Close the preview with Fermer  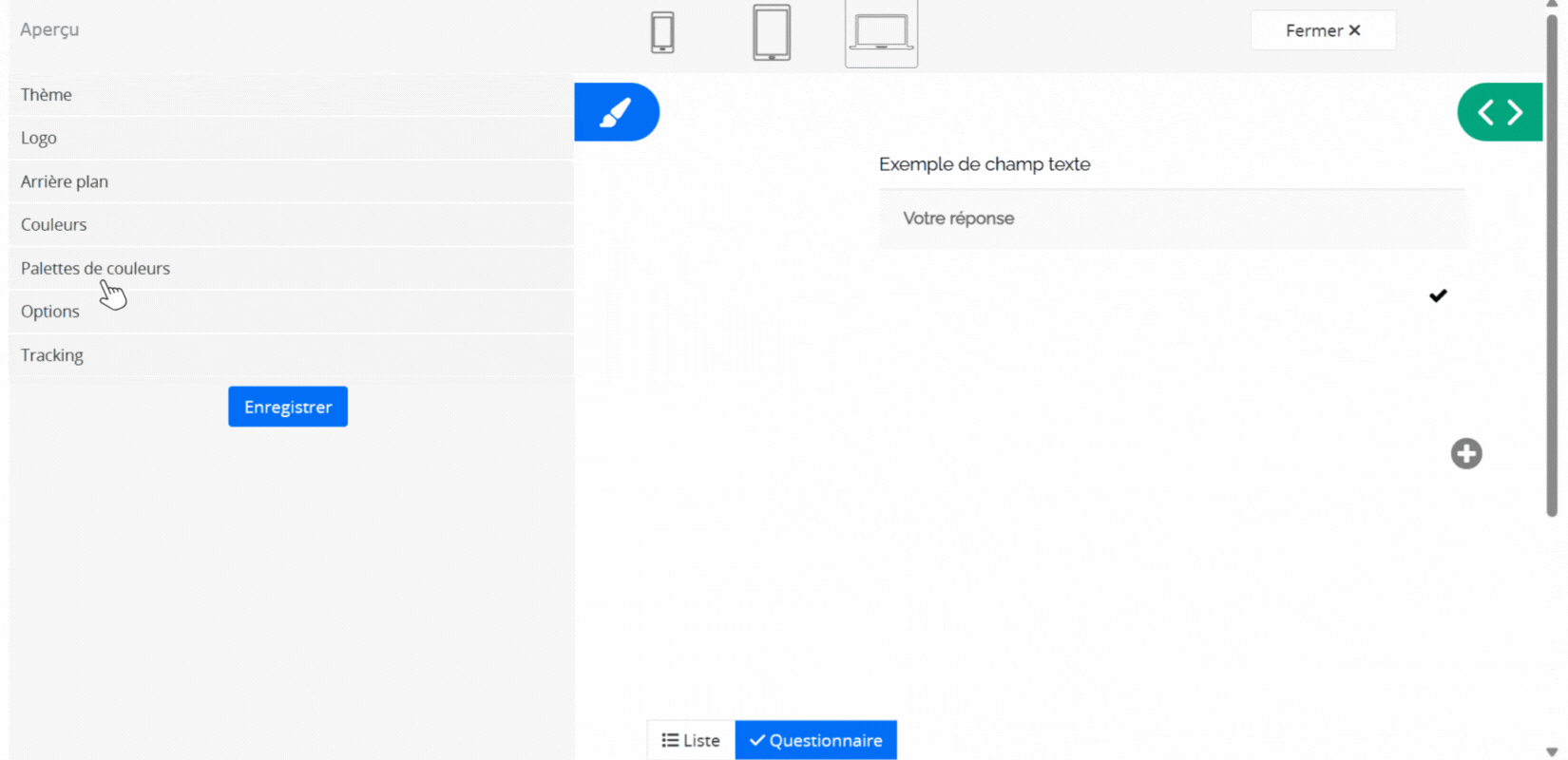pyautogui.click(x=1323, y=30)
